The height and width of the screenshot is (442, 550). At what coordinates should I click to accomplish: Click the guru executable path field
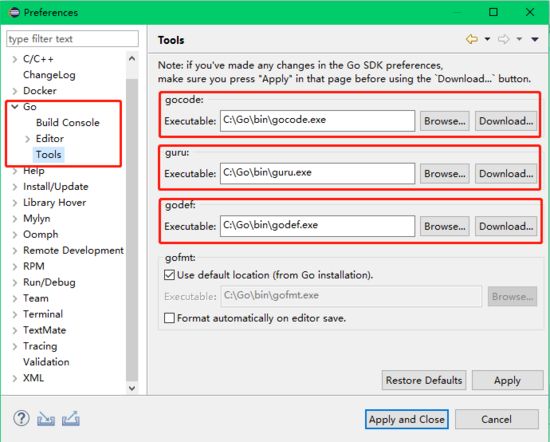pyautogui.click(x=317, y=173)
